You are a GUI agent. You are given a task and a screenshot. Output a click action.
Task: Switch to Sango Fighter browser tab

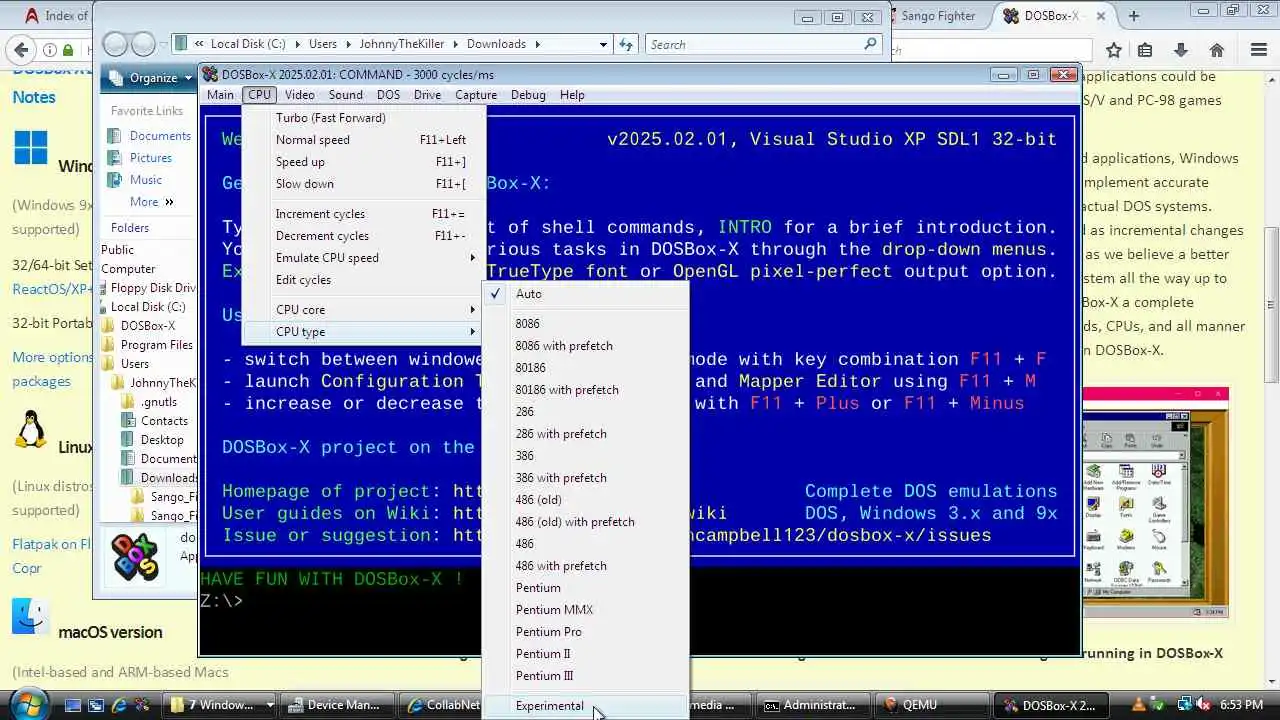tap(938, 16)
